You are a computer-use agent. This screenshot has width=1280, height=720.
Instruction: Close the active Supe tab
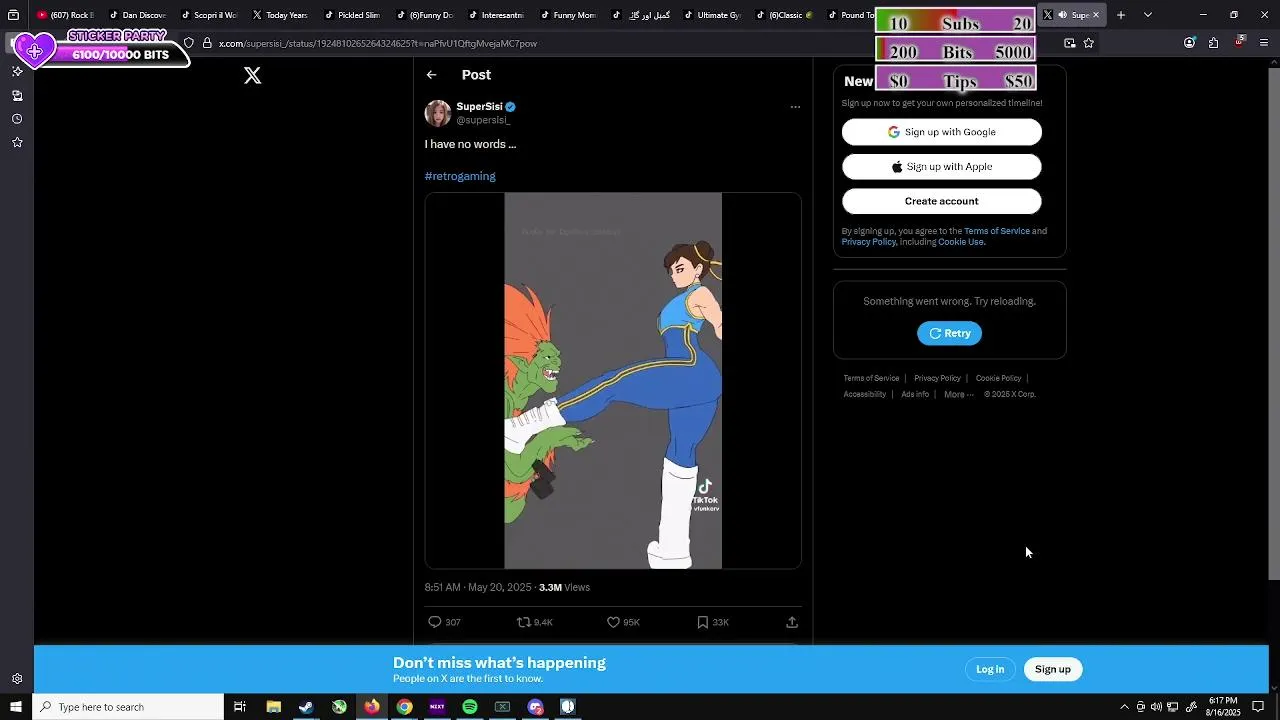point(1096,15)
